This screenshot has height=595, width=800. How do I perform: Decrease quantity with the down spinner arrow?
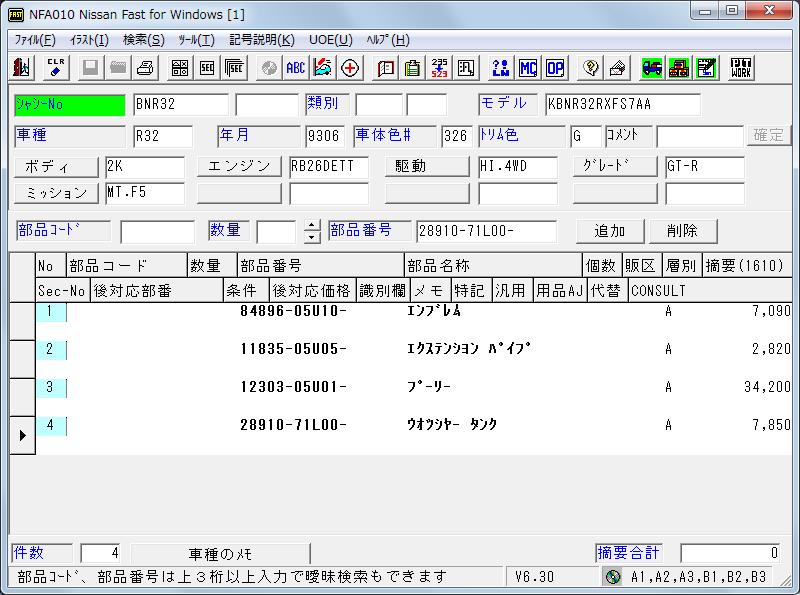312,237
